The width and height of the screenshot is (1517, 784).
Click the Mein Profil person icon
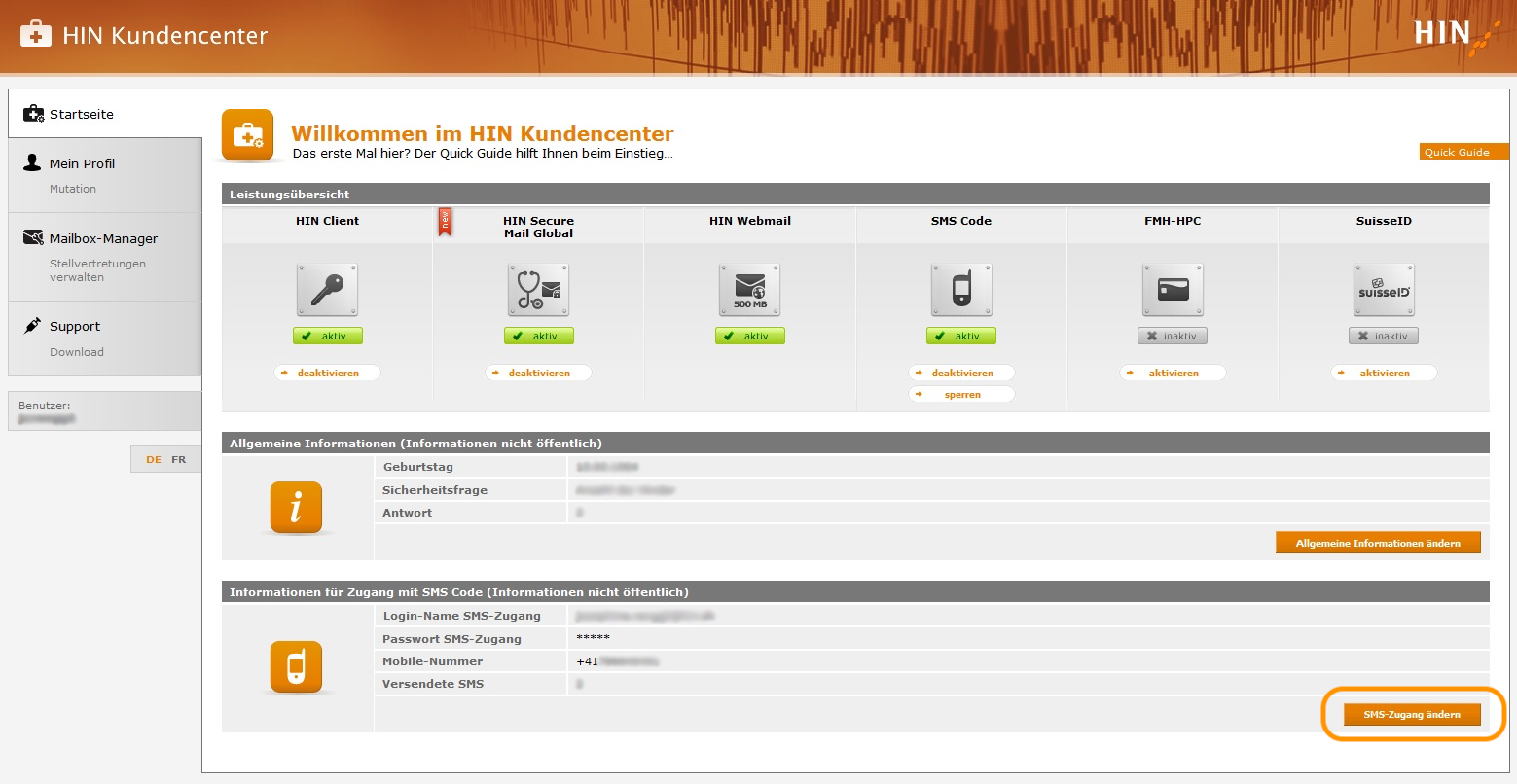(32, 162)
